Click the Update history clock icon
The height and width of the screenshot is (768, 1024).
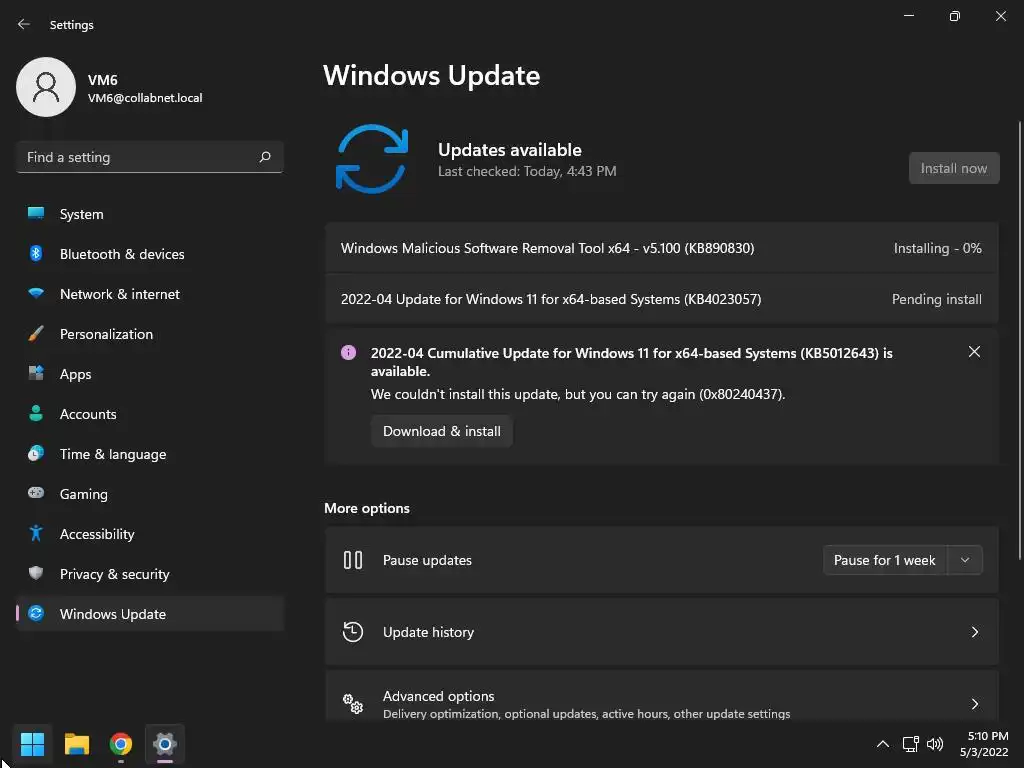click(353, 632)
